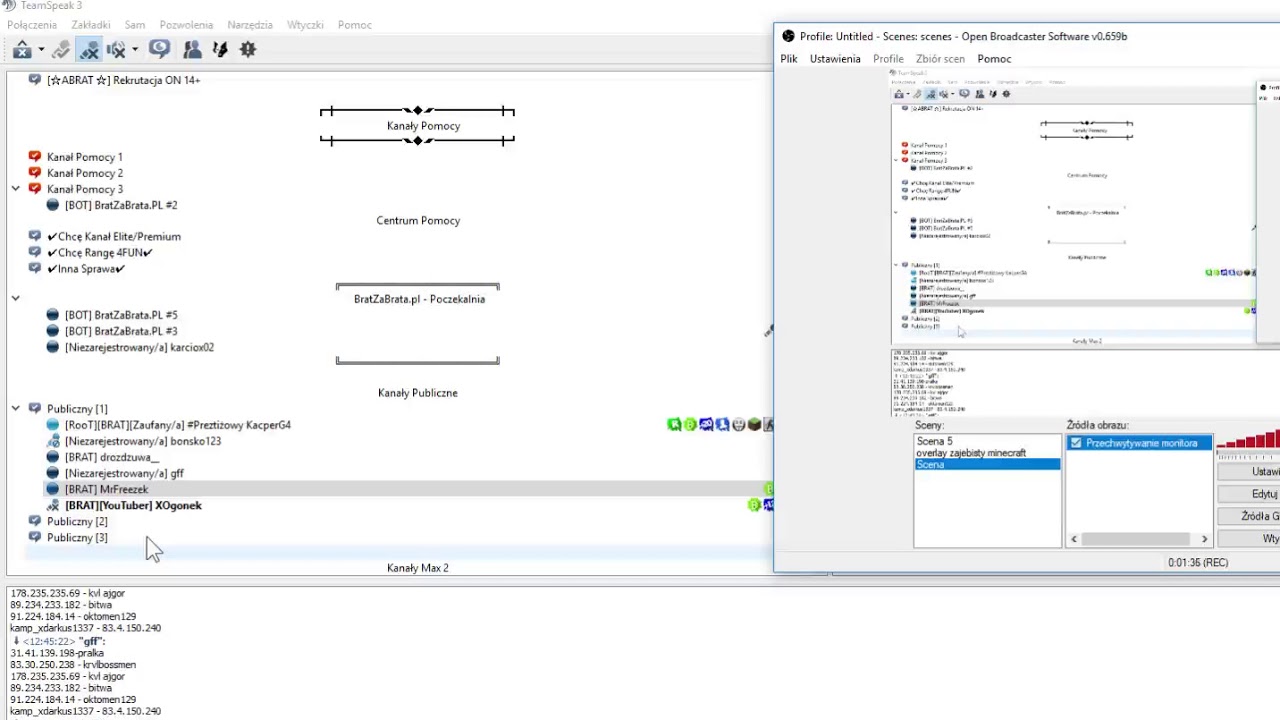The height and width of the screenshot is (720, 1280).
Task: Click the status icon of BratZaBrata.PL #5 bot
Action: (x=53, y=315)
